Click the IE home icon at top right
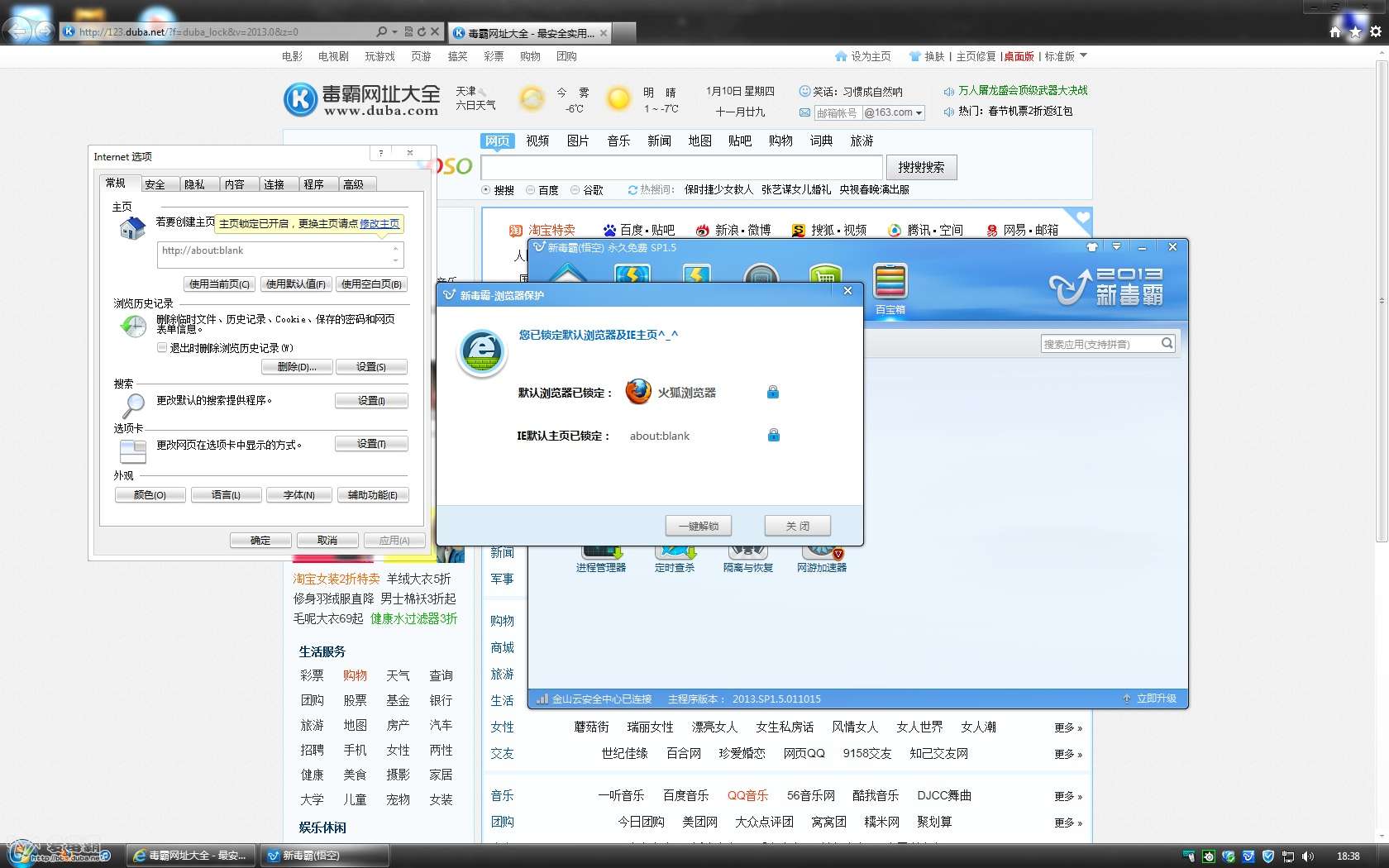Image resolution: width=1389 pixels, height=868 pixels. click(1334, 32)
